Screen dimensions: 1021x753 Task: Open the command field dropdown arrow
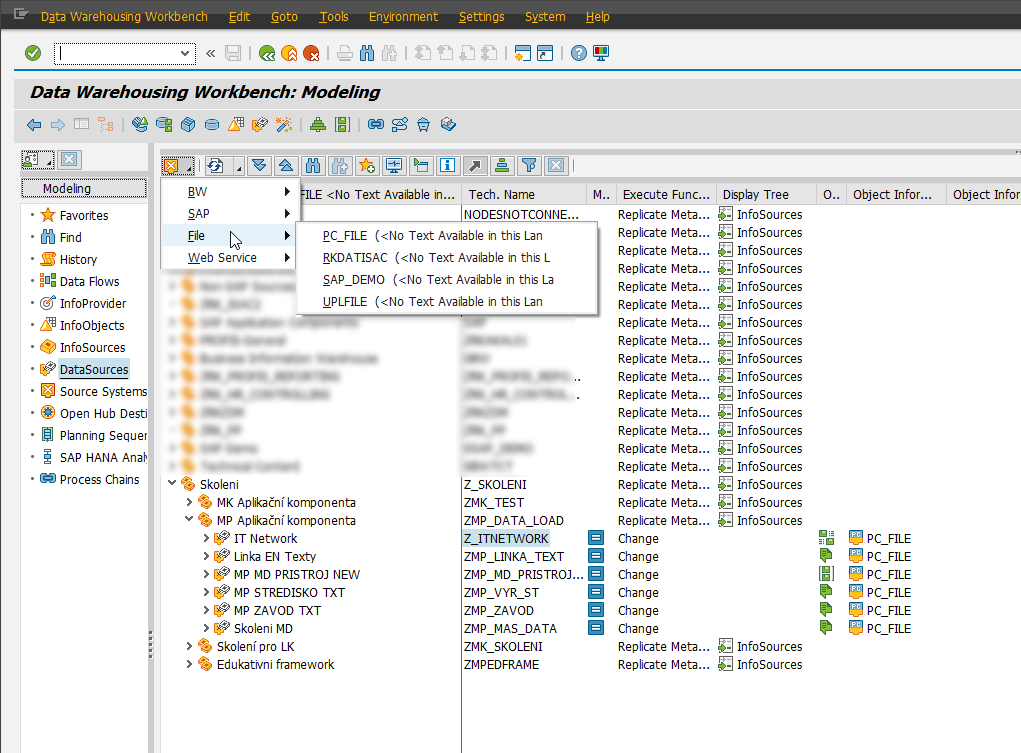click(185, 53)
